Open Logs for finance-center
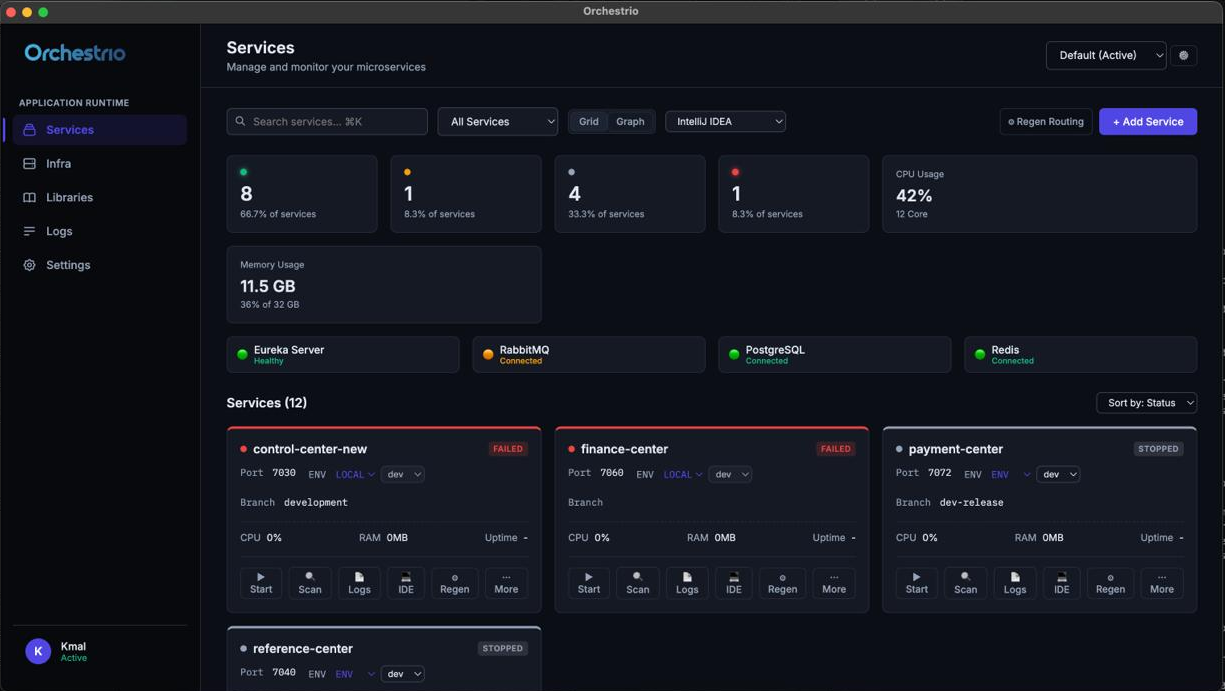 [x=687, y=583]
